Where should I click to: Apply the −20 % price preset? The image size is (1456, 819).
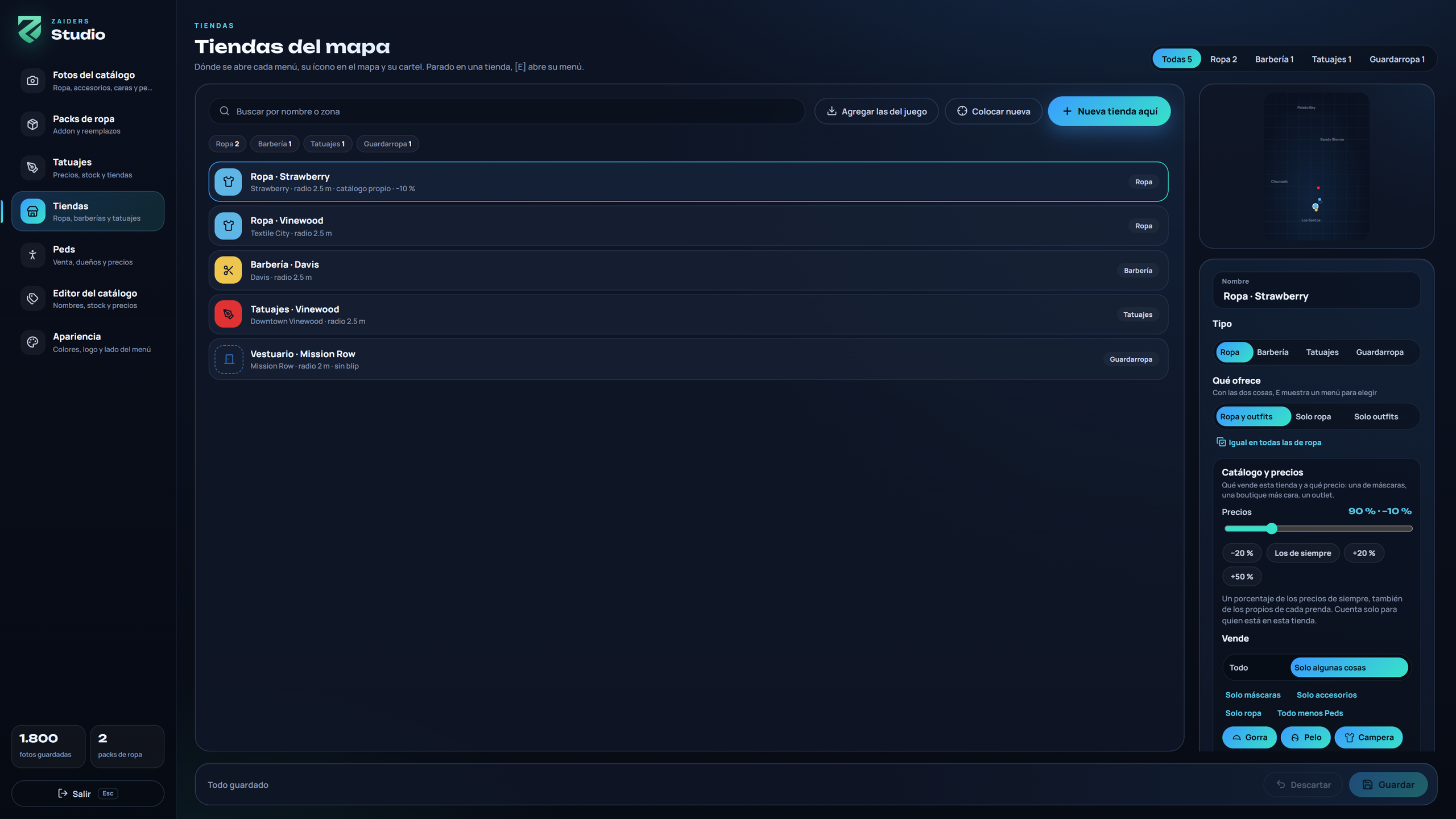(x=1242, y=553)
